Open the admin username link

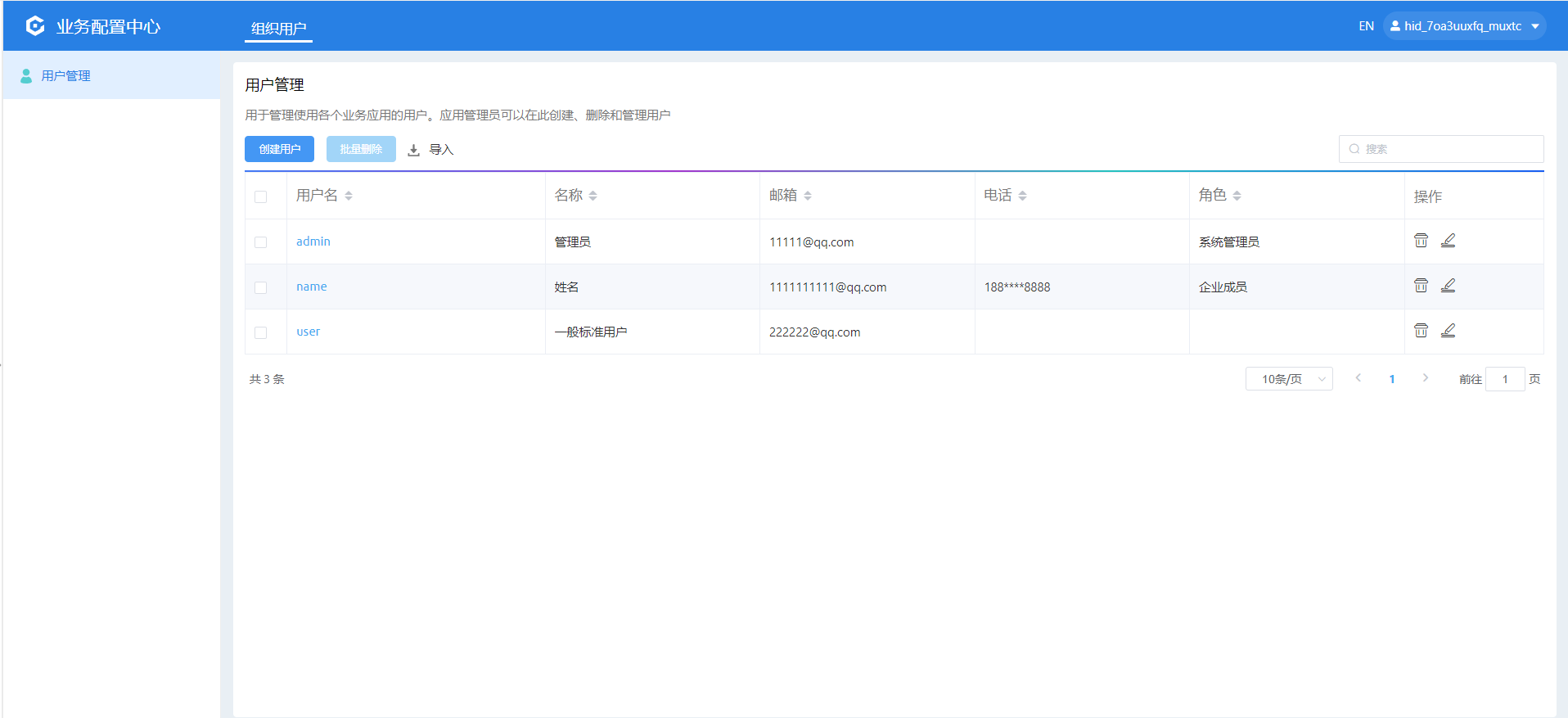coord(313,242)
